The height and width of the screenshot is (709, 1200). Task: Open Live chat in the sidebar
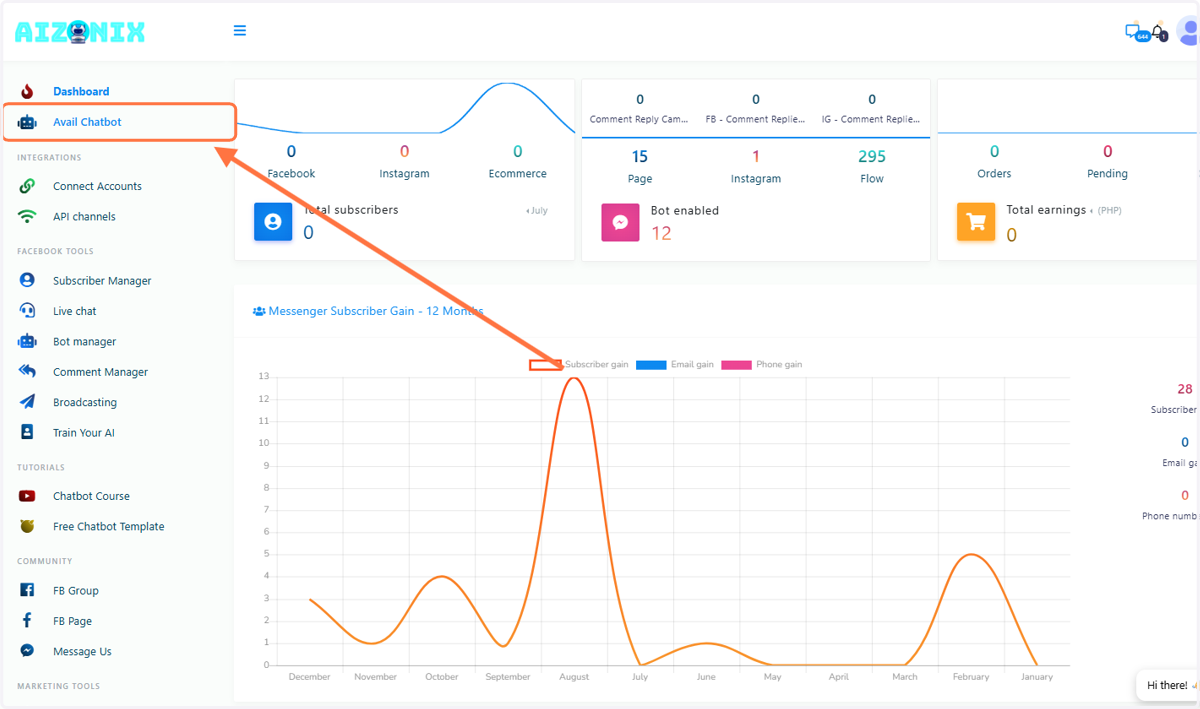[x=75, y=311]
